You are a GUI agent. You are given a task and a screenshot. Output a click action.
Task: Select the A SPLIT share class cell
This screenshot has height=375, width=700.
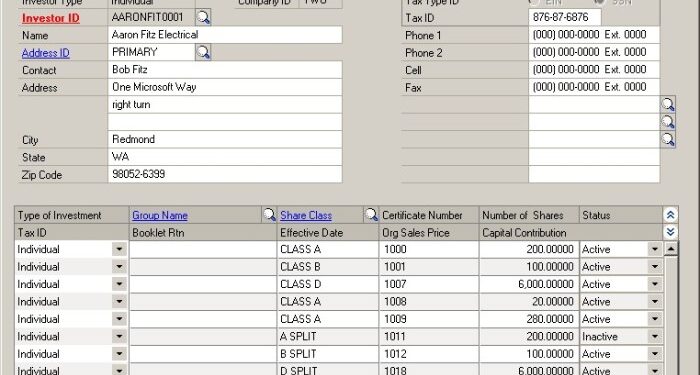328,336
